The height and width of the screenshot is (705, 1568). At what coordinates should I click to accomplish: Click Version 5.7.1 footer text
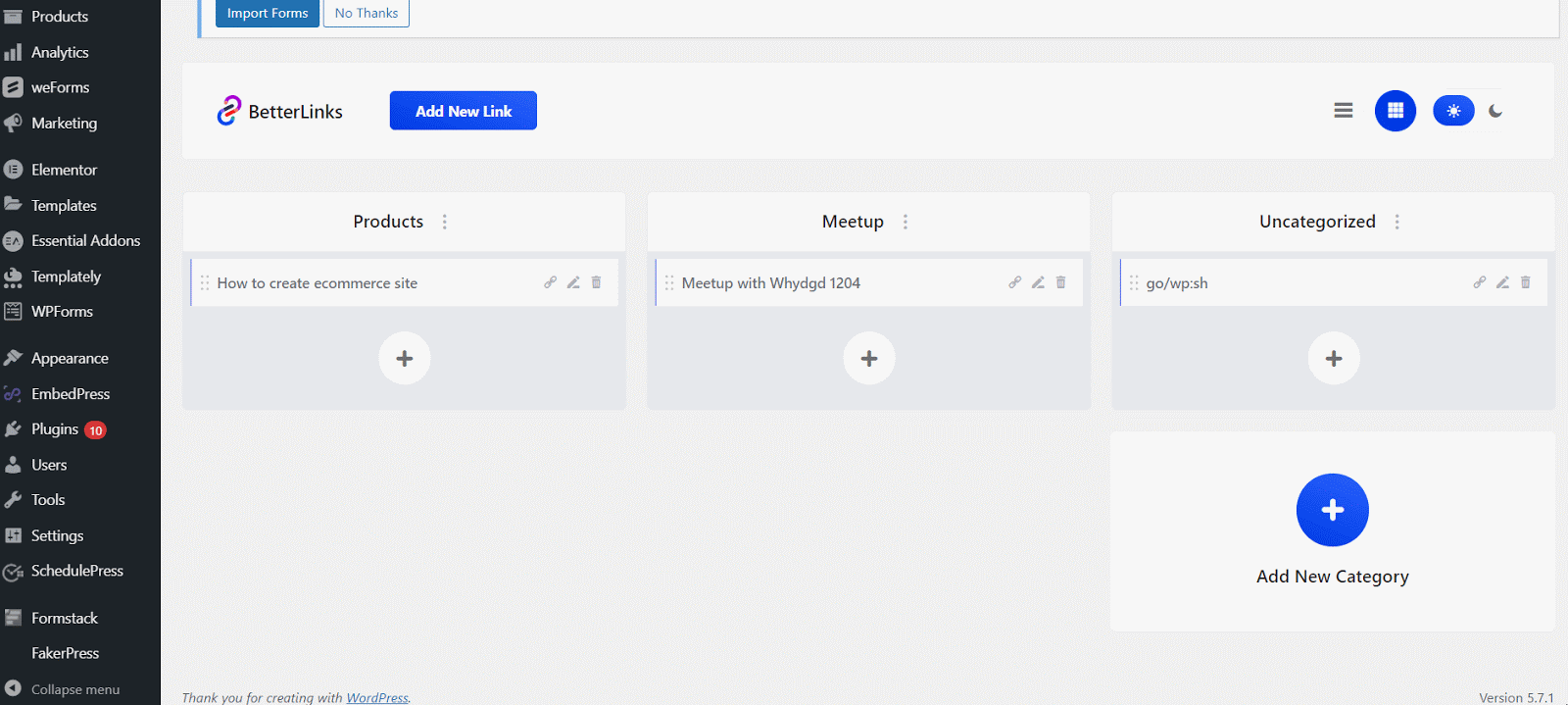pos(1516,697)
